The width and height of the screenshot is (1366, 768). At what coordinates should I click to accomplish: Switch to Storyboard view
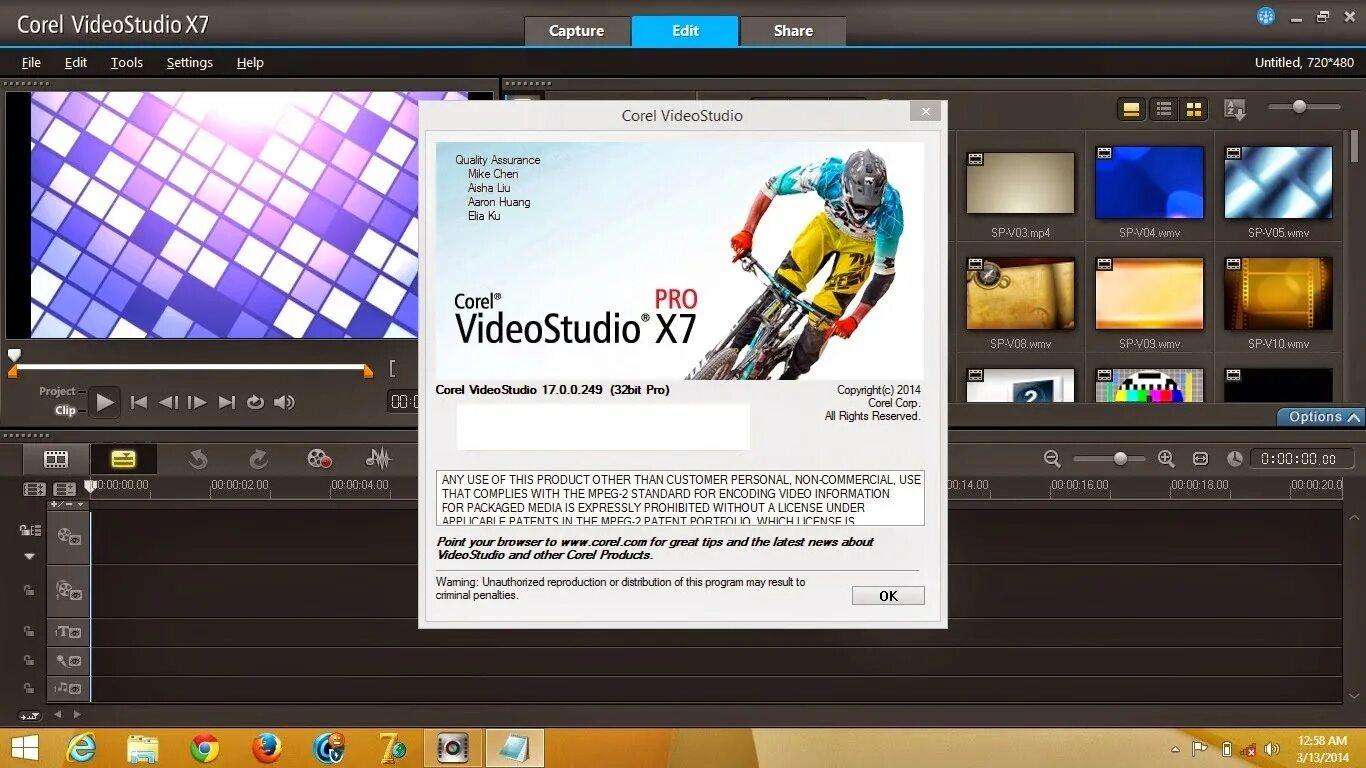coord(56,459)
